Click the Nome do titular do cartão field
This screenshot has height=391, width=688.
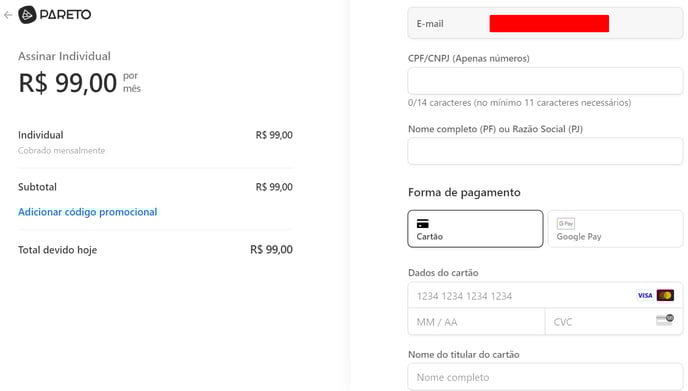[545, 377]
